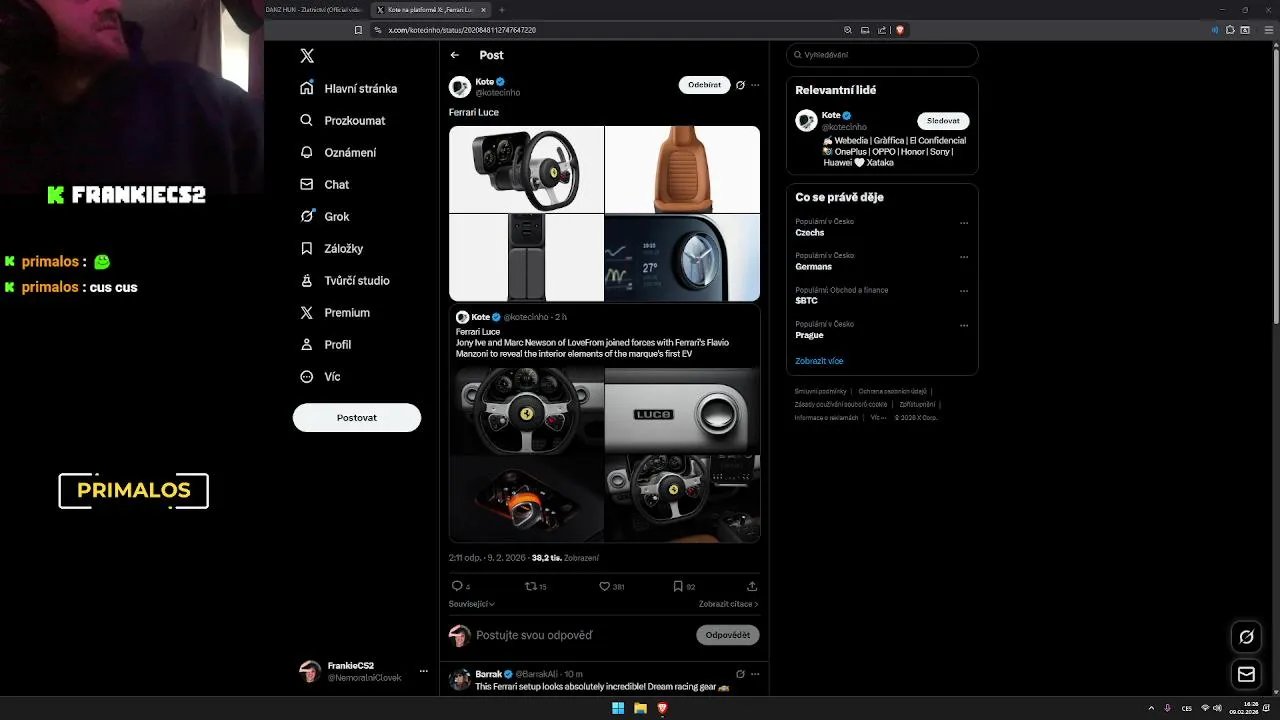Open FrankieCS2 account menu dots
This screenshot has height=720, width=1280.
[423, 671]
